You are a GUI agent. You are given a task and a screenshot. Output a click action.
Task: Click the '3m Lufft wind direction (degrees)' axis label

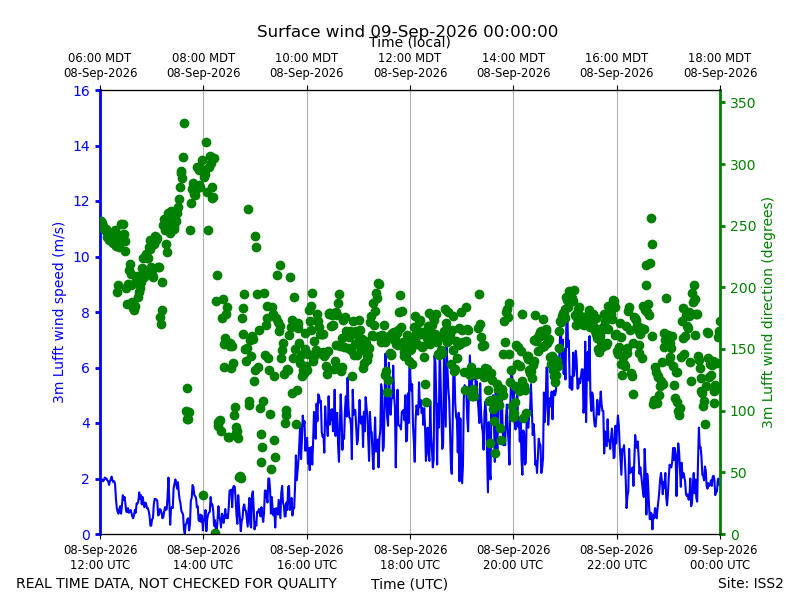click(x=767, y=312)
